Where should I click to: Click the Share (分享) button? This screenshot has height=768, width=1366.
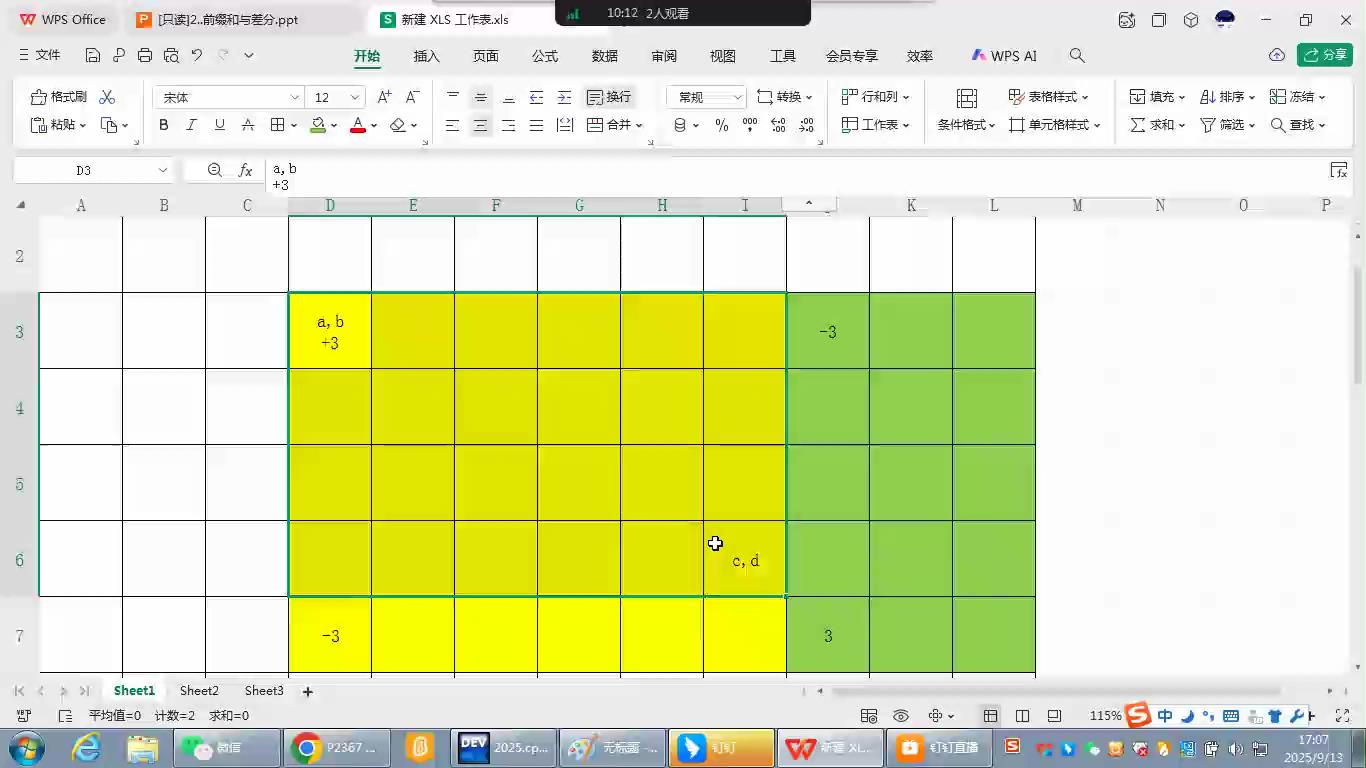(1325, 55)
